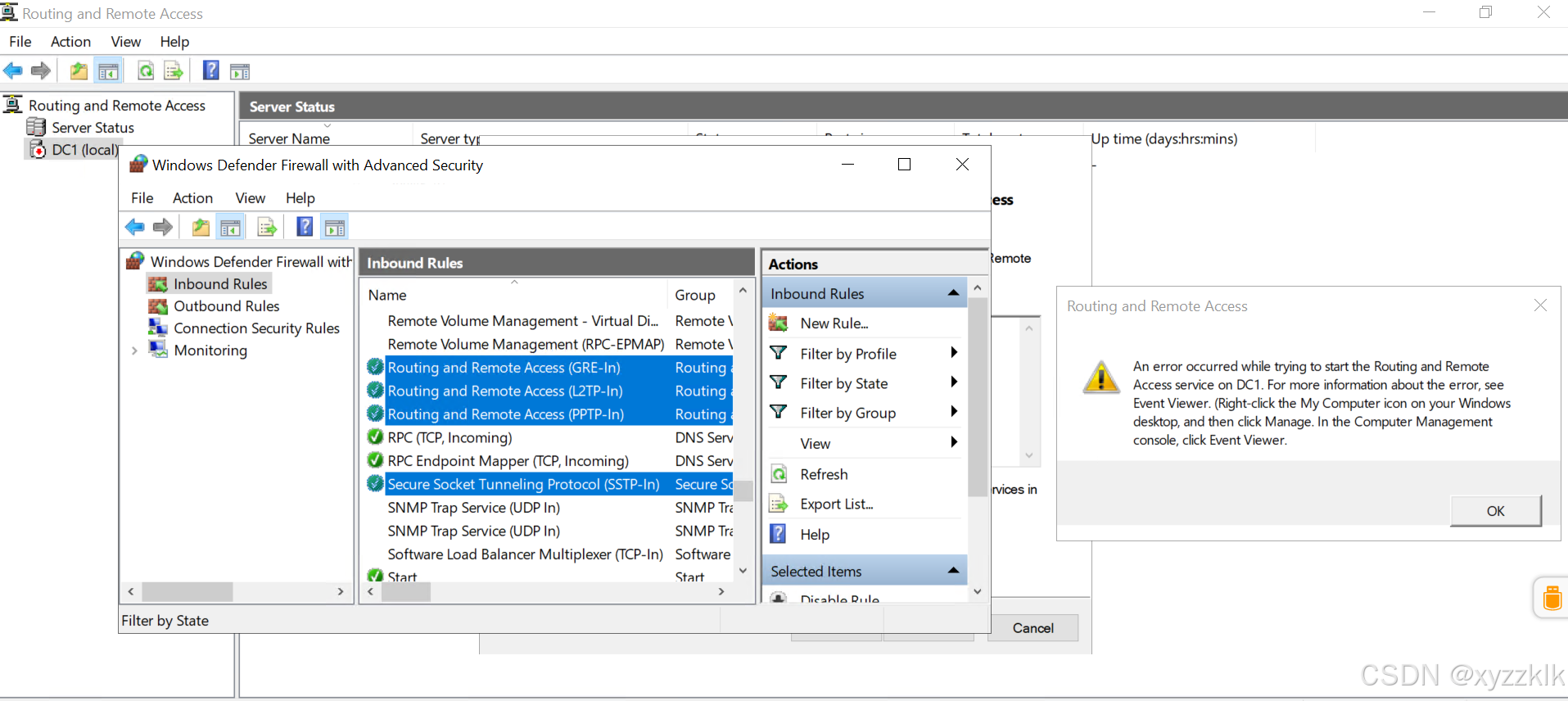Select Connection Security Rules node

tap(256, 328)
